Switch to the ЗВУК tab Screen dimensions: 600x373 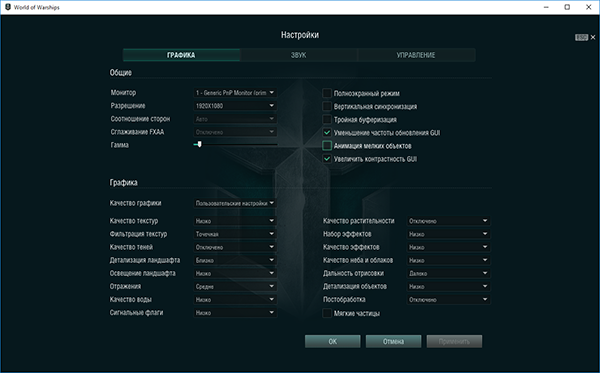[x=298, y=55]
